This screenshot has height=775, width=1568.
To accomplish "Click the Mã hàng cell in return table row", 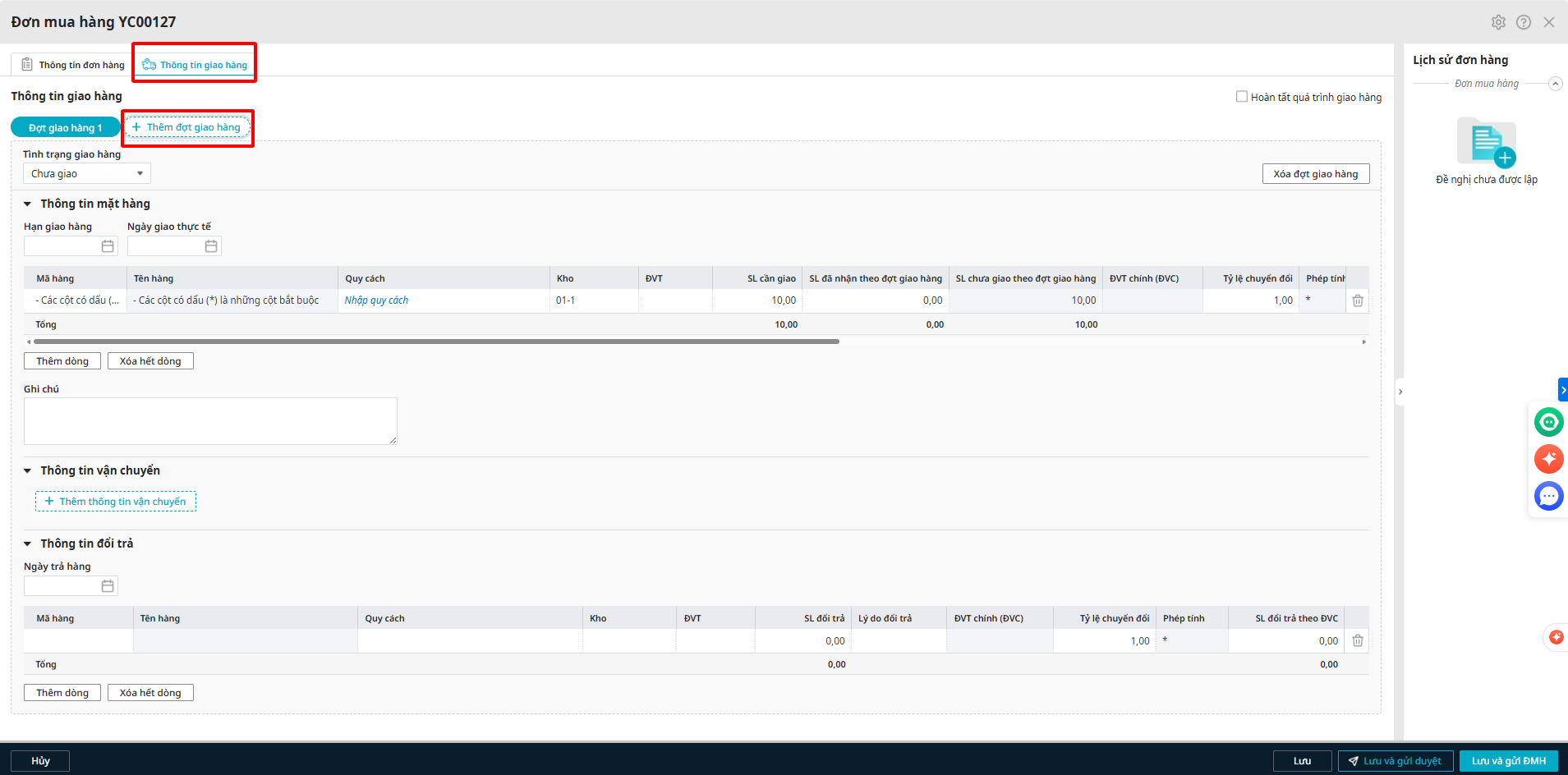I will [79, 641].
